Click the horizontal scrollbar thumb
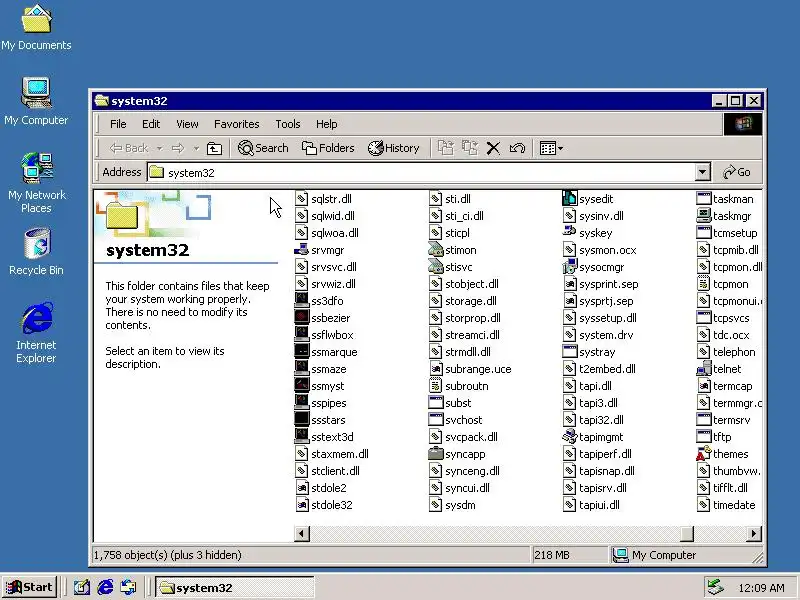 pos(687,534)
